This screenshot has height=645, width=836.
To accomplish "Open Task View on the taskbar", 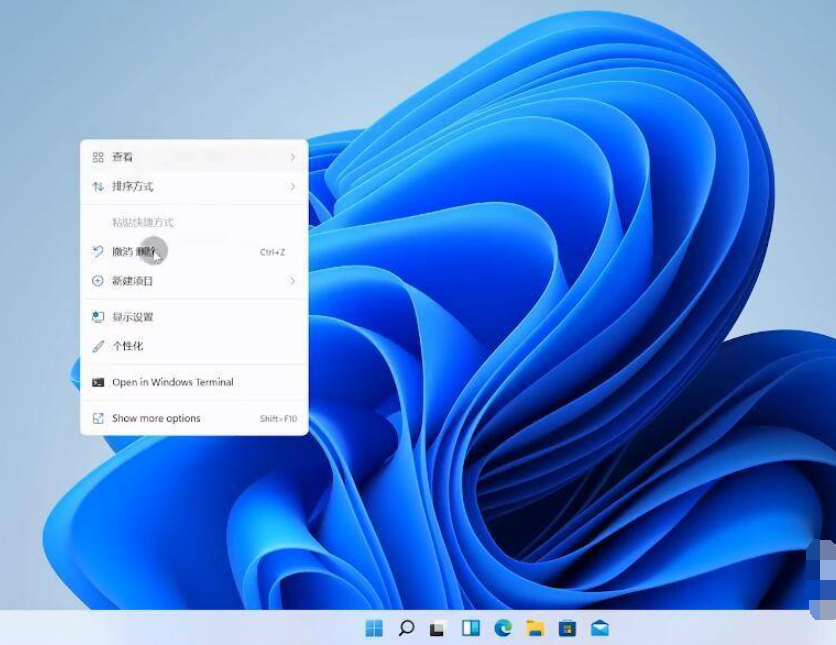I will [x=437, y=629].
